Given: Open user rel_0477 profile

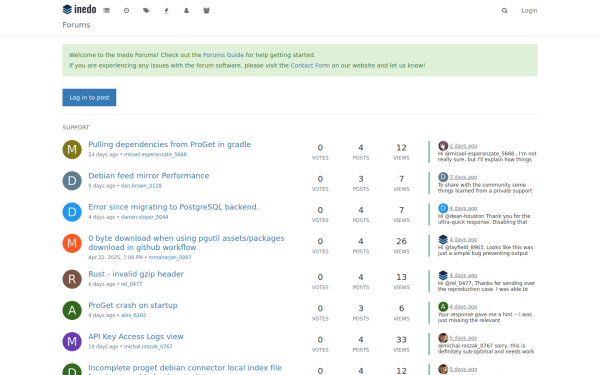Looking at the screenshot, I should coord(131,284).
